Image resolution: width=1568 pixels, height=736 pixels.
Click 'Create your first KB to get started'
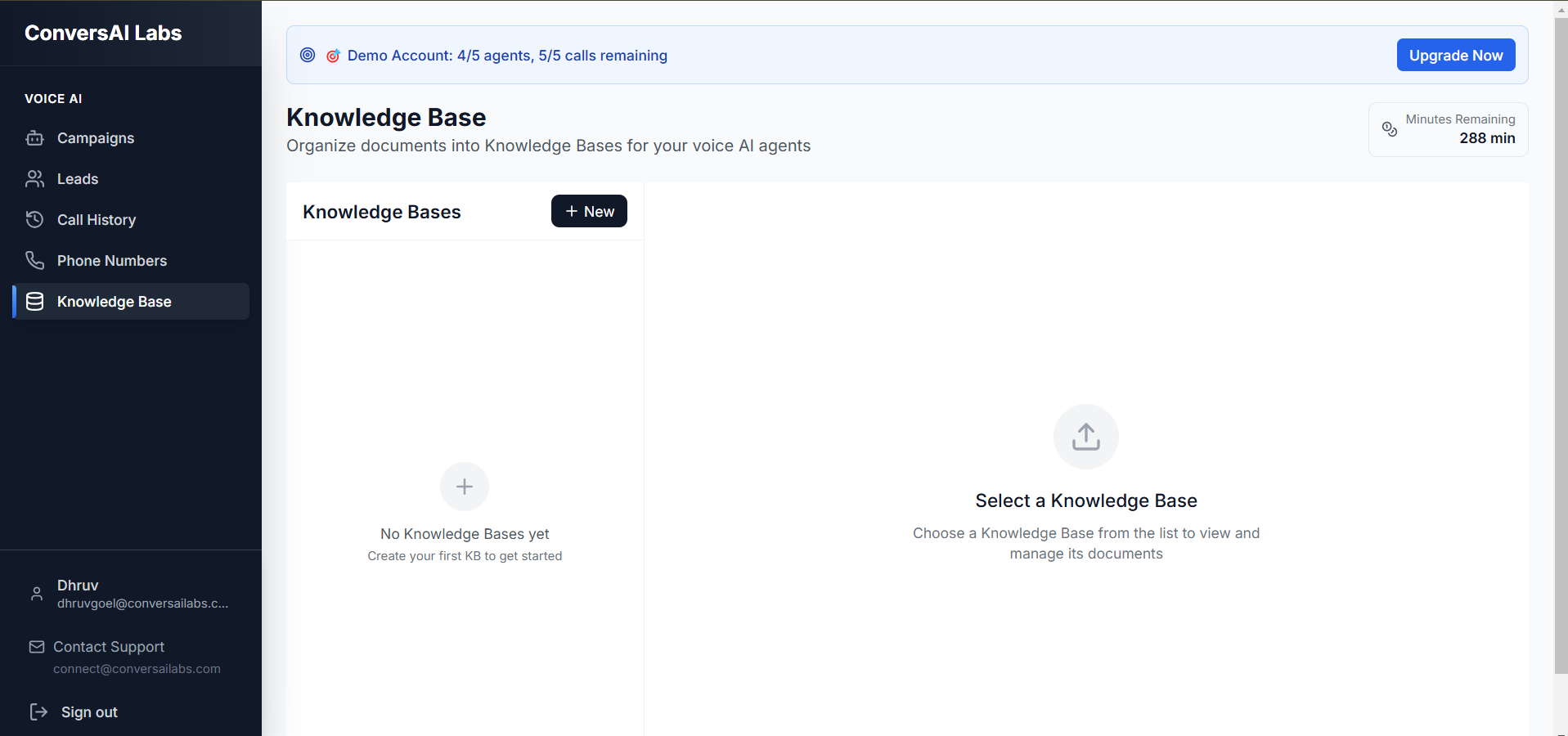465,556
